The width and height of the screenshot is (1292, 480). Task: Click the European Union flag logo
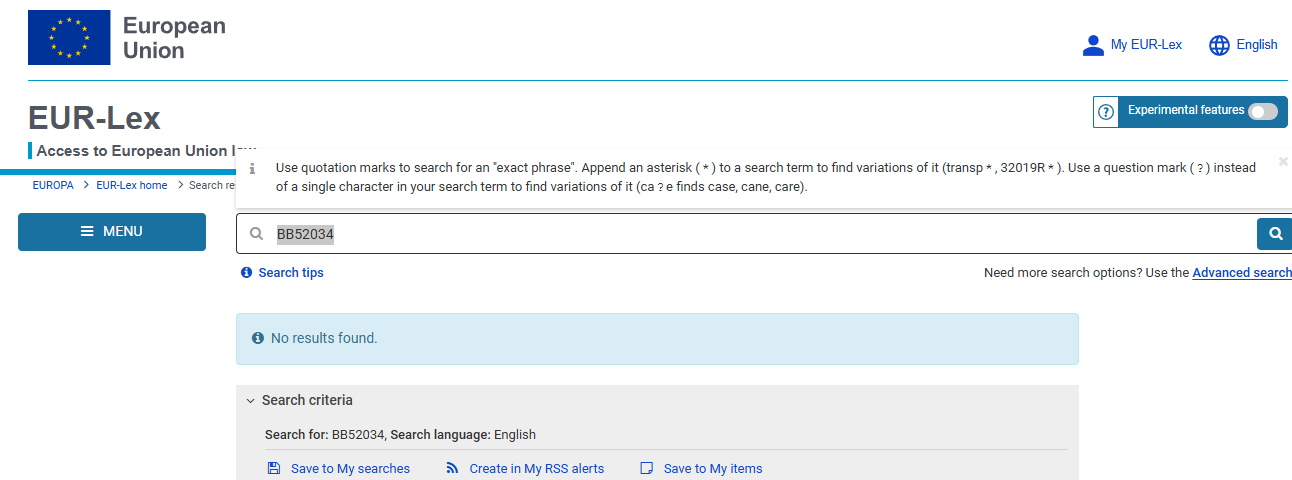[69, 38]
